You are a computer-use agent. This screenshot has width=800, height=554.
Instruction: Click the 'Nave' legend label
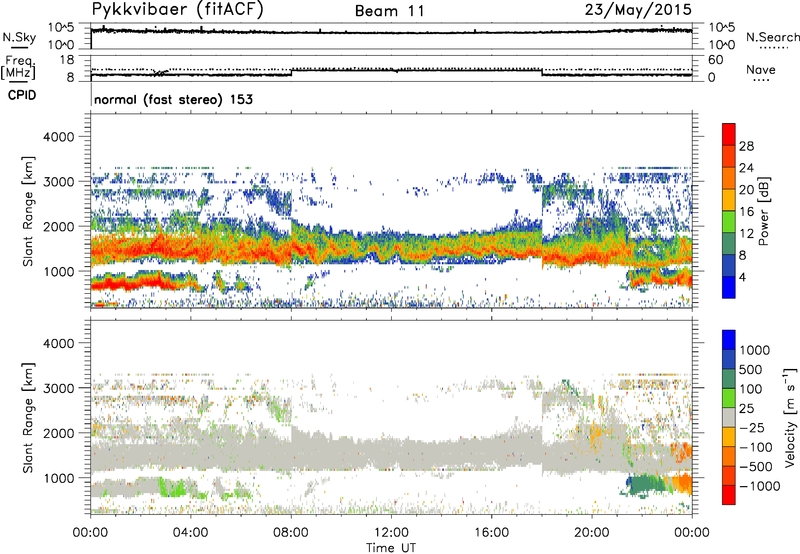point(761,70)
